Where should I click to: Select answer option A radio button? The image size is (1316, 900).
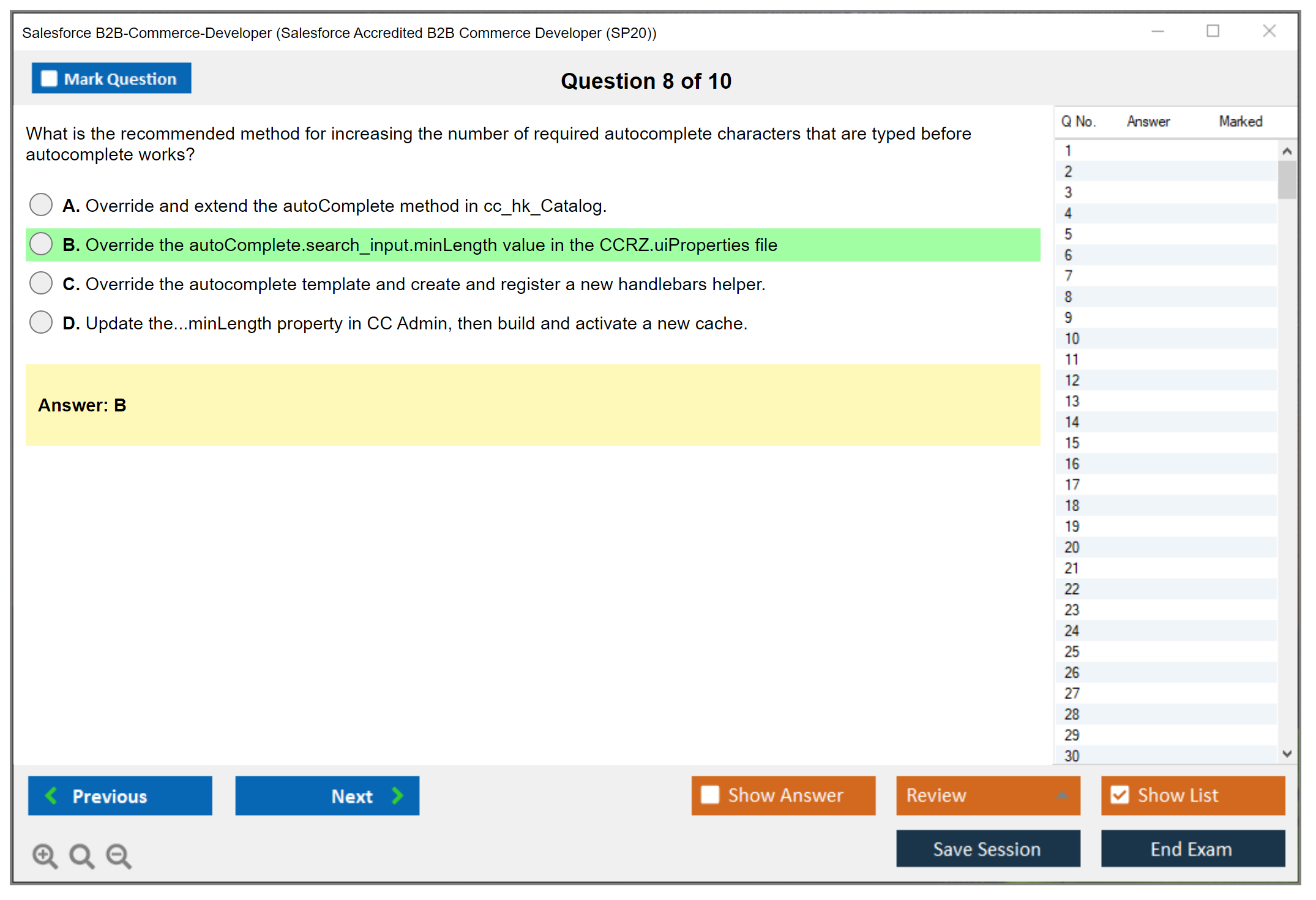coord(41,204)
